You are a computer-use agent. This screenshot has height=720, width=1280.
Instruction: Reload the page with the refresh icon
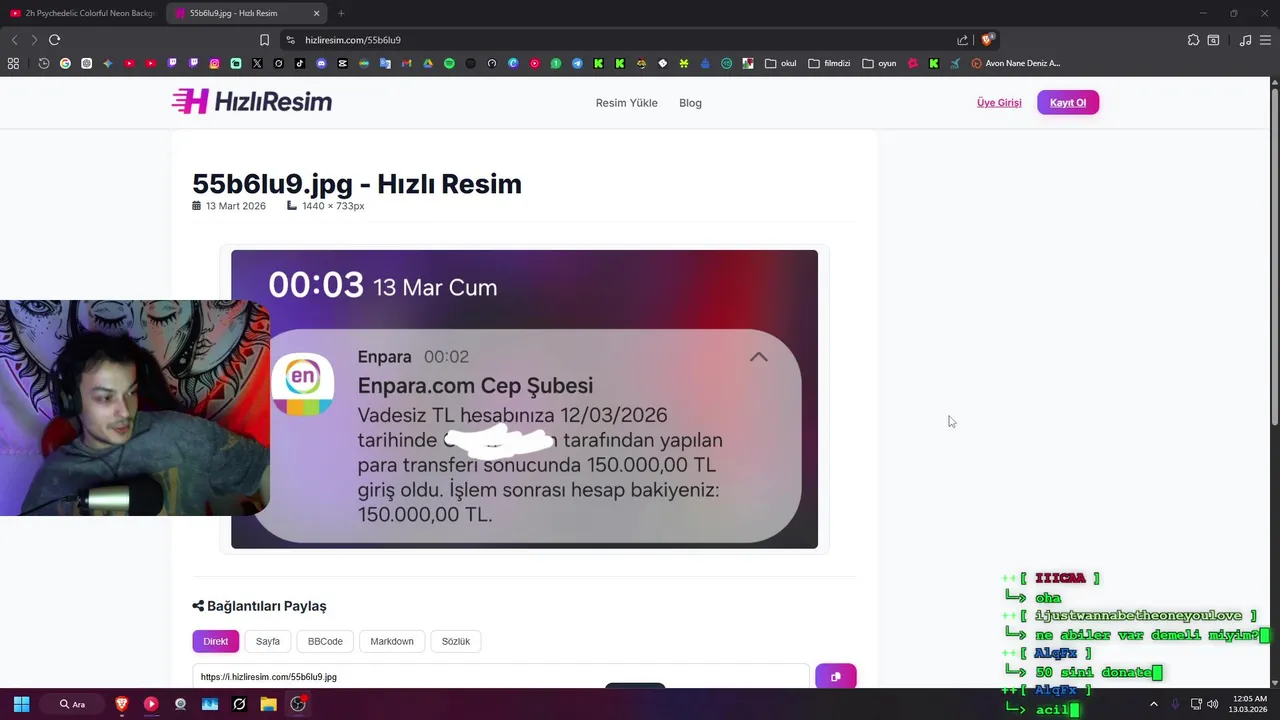pyautogui.click(x=54, y=40)
